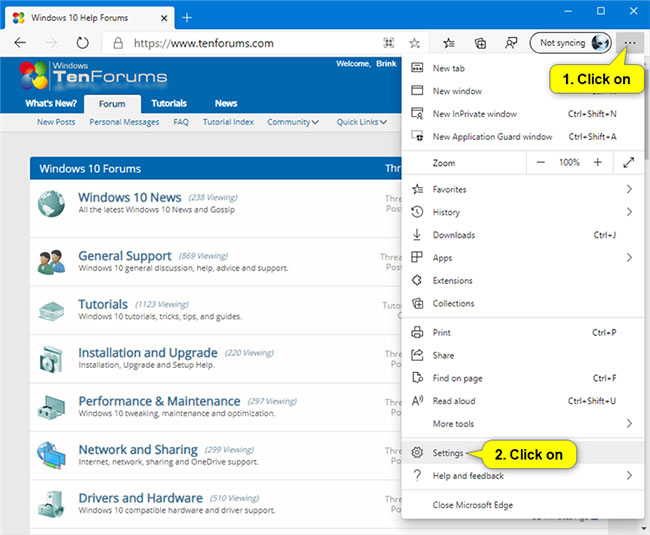Expand the History submenu

click(522, 212)
